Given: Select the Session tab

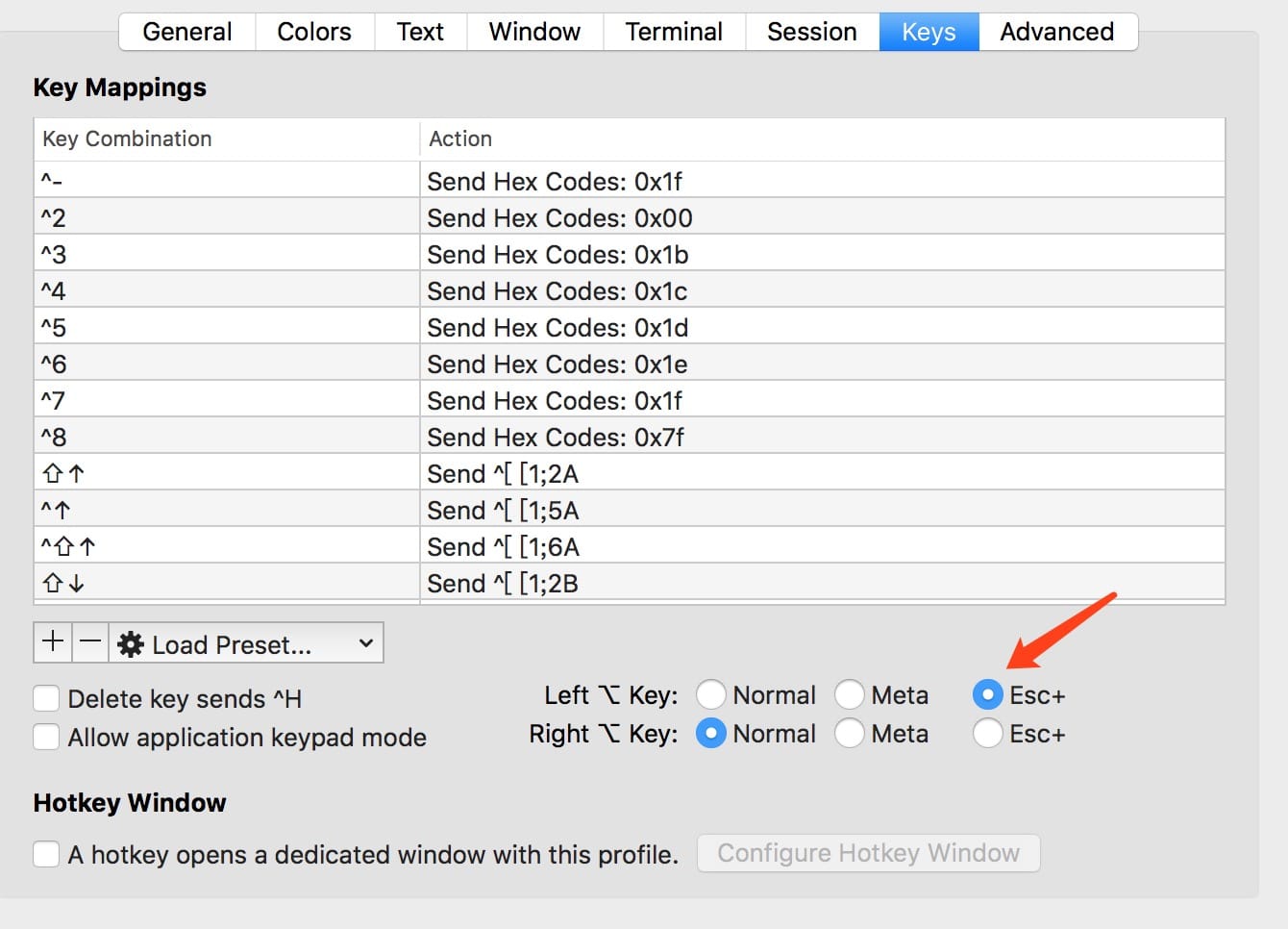Looking at the screenshot, I should point(812,32).
